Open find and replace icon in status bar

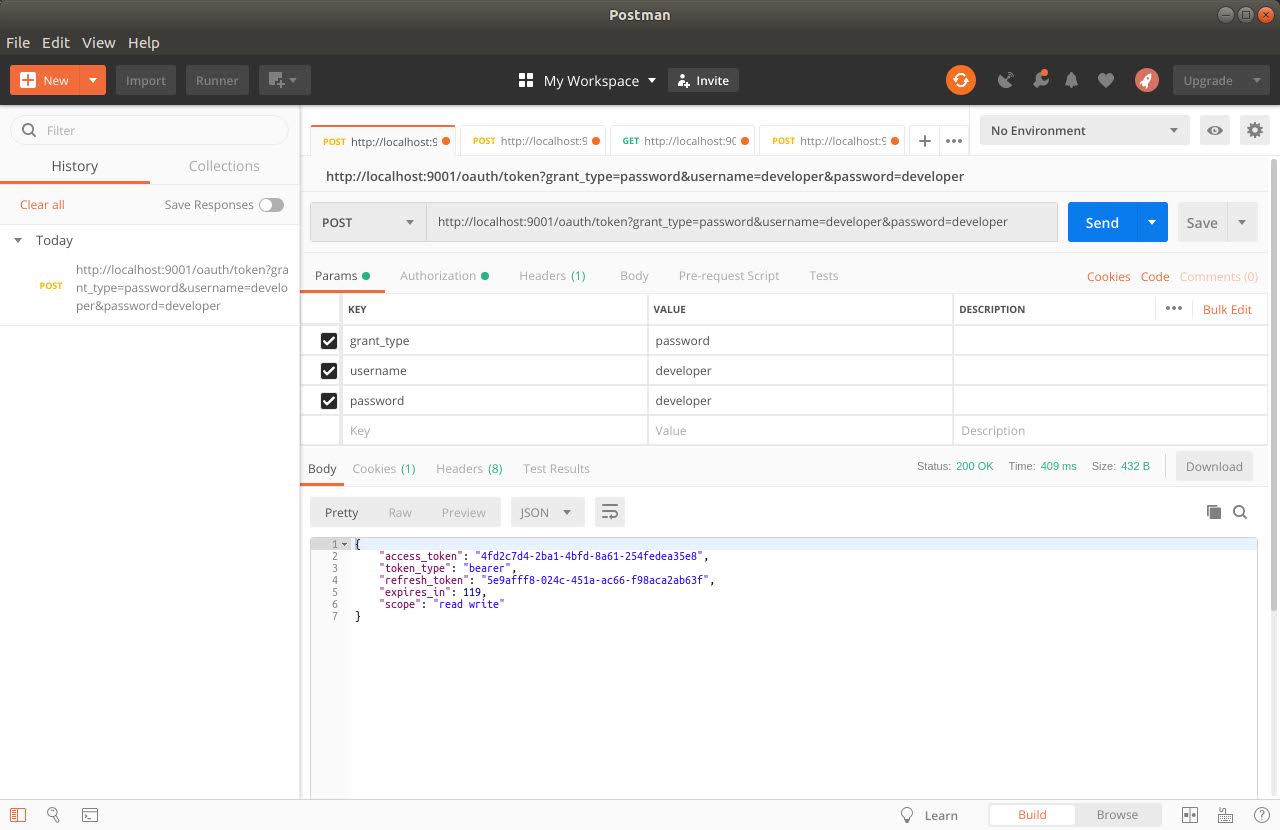pos(54,815)
